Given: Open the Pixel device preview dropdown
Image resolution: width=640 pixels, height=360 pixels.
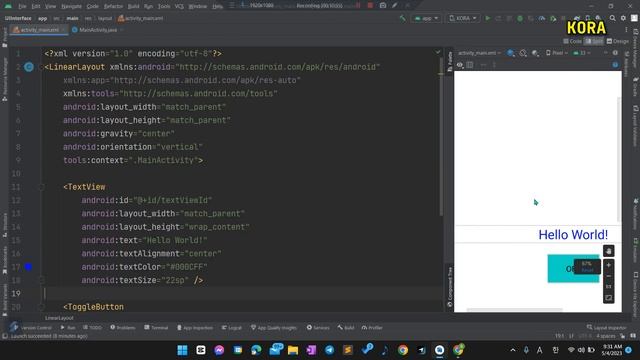Looking at the screenshot, I should [x=557, y=53].
